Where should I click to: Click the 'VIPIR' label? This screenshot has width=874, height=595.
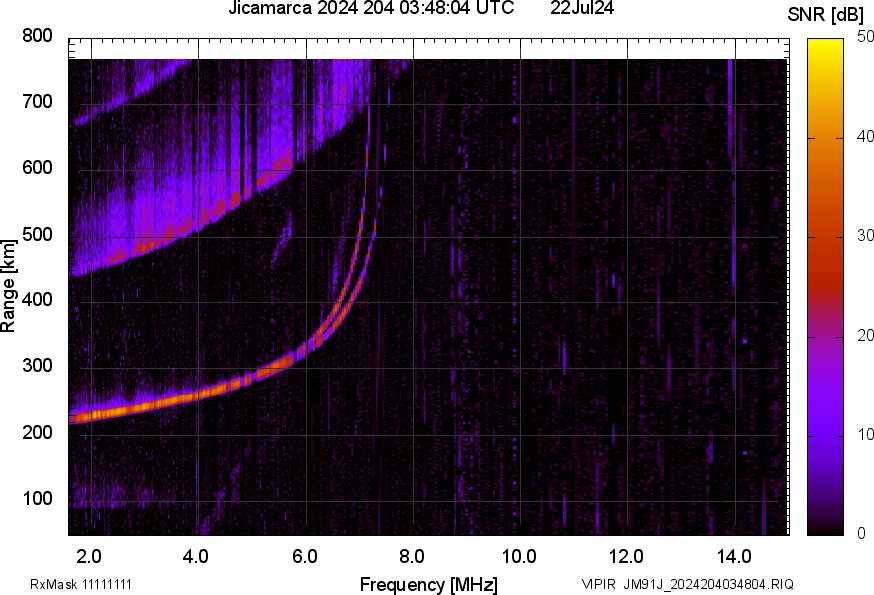point(599,584)
